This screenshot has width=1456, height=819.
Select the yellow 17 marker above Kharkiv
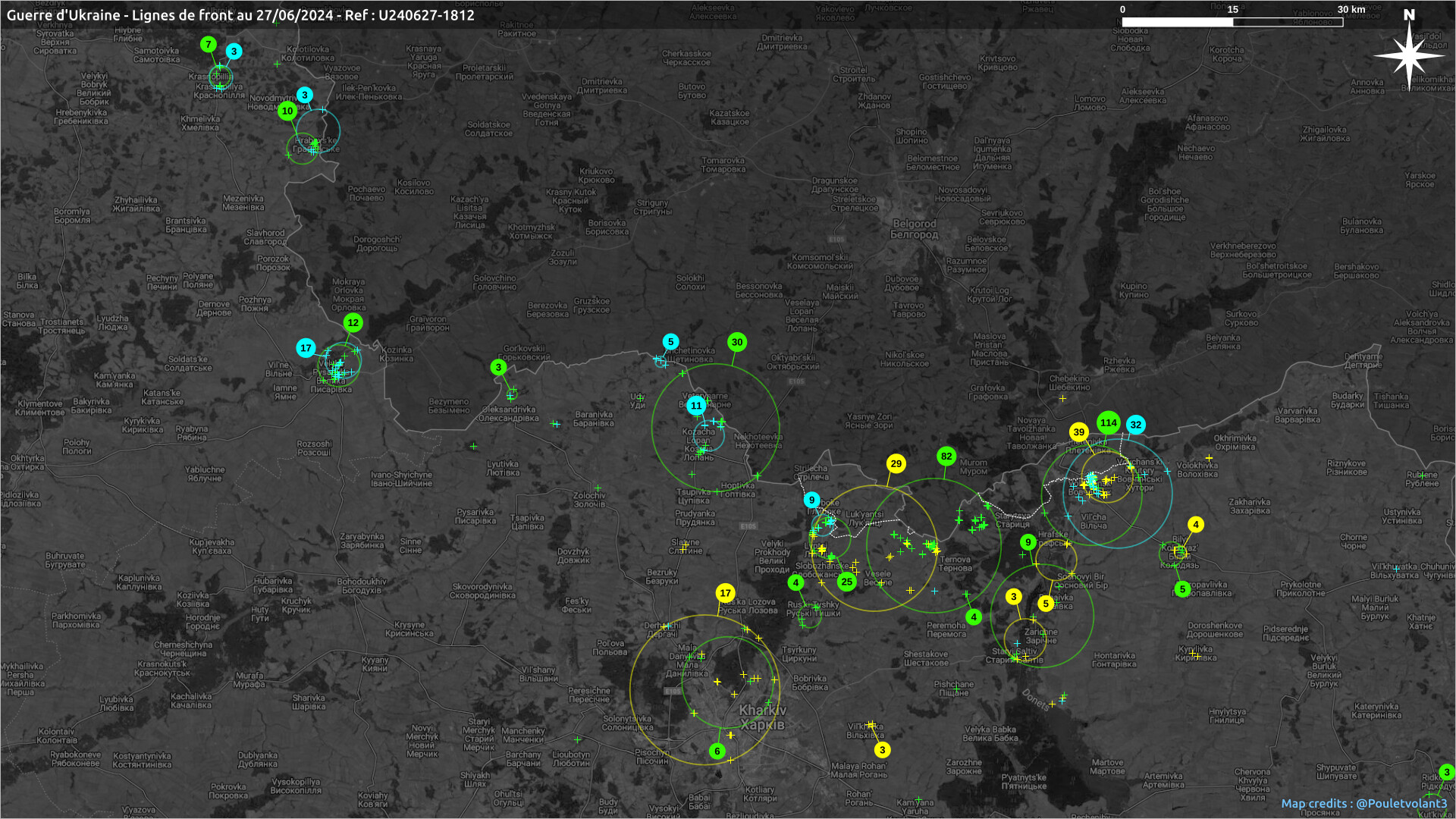(726, 594)
